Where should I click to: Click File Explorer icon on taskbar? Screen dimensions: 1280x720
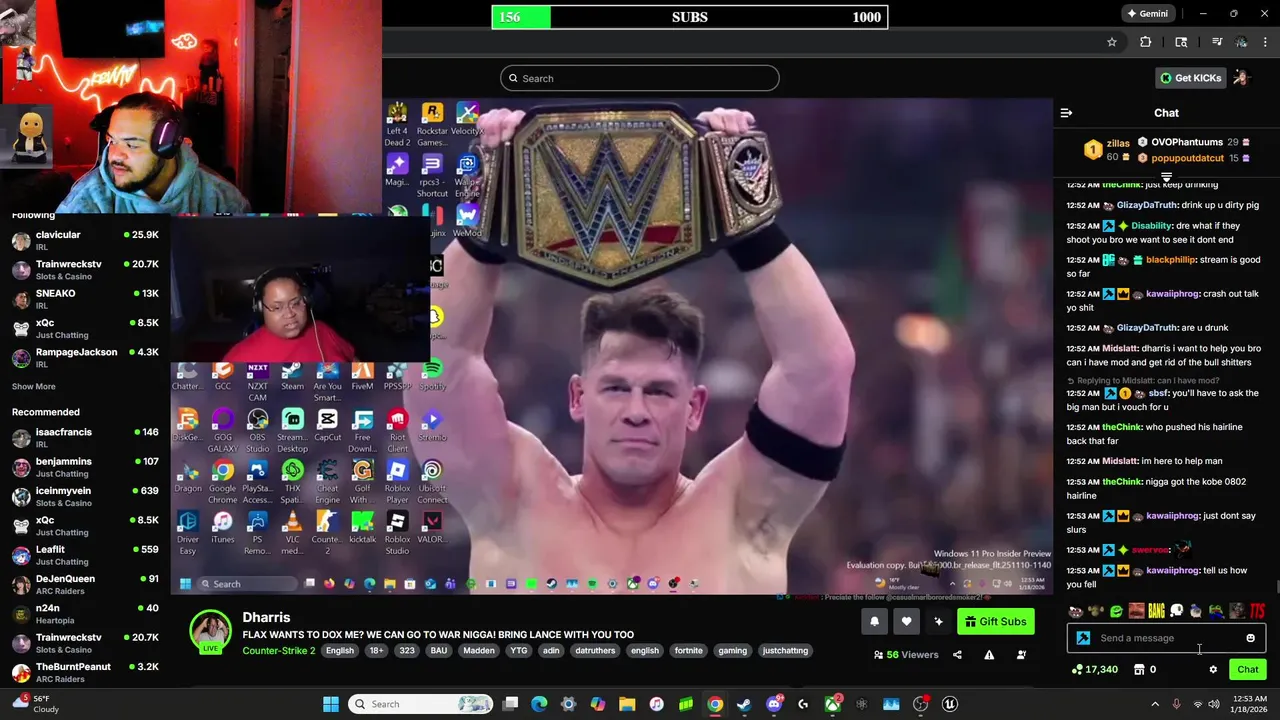(x=627, y=704)
